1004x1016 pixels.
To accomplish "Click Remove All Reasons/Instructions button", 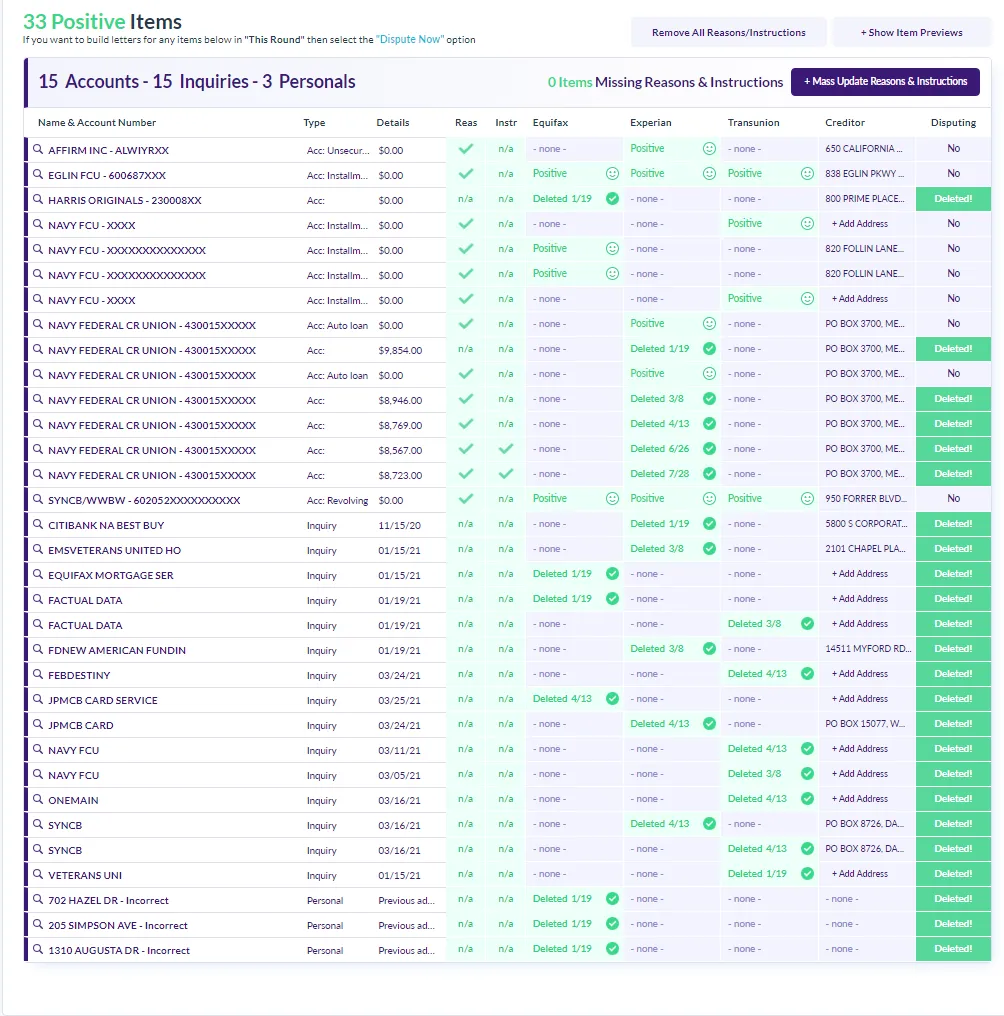I will click(x=729, y=32).
